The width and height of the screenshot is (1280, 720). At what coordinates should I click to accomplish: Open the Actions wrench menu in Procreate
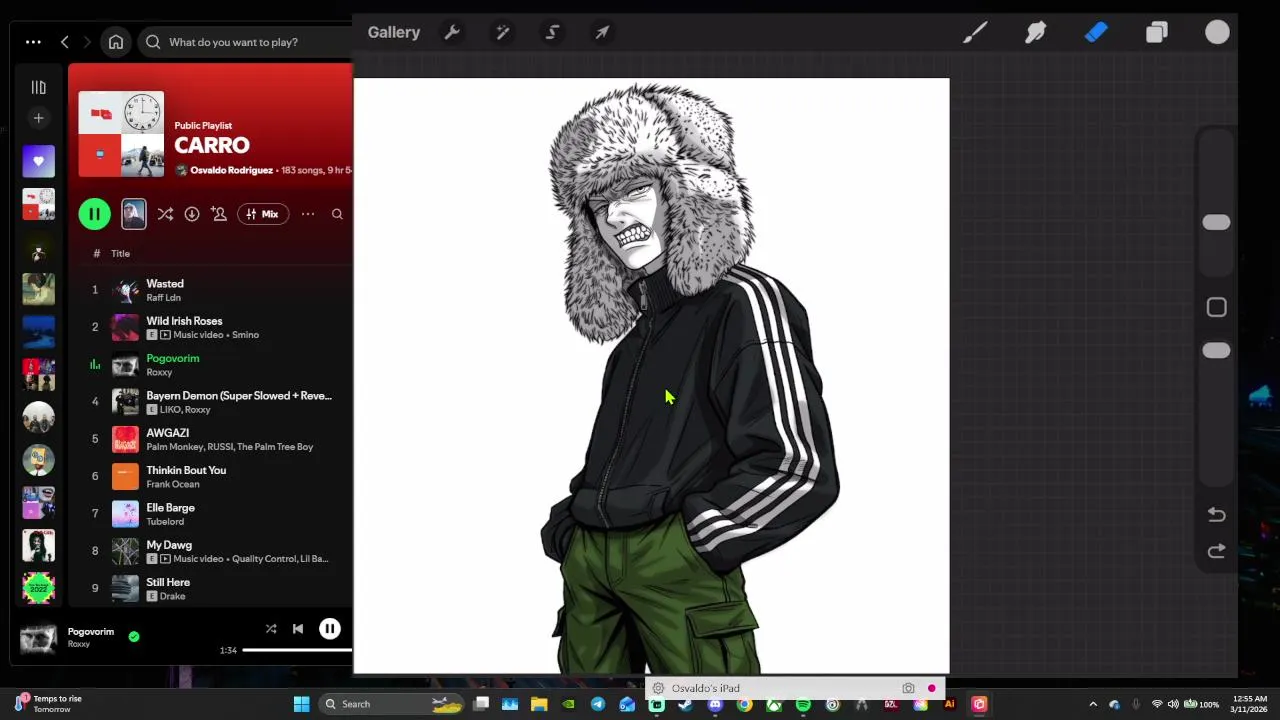(452, 32)
